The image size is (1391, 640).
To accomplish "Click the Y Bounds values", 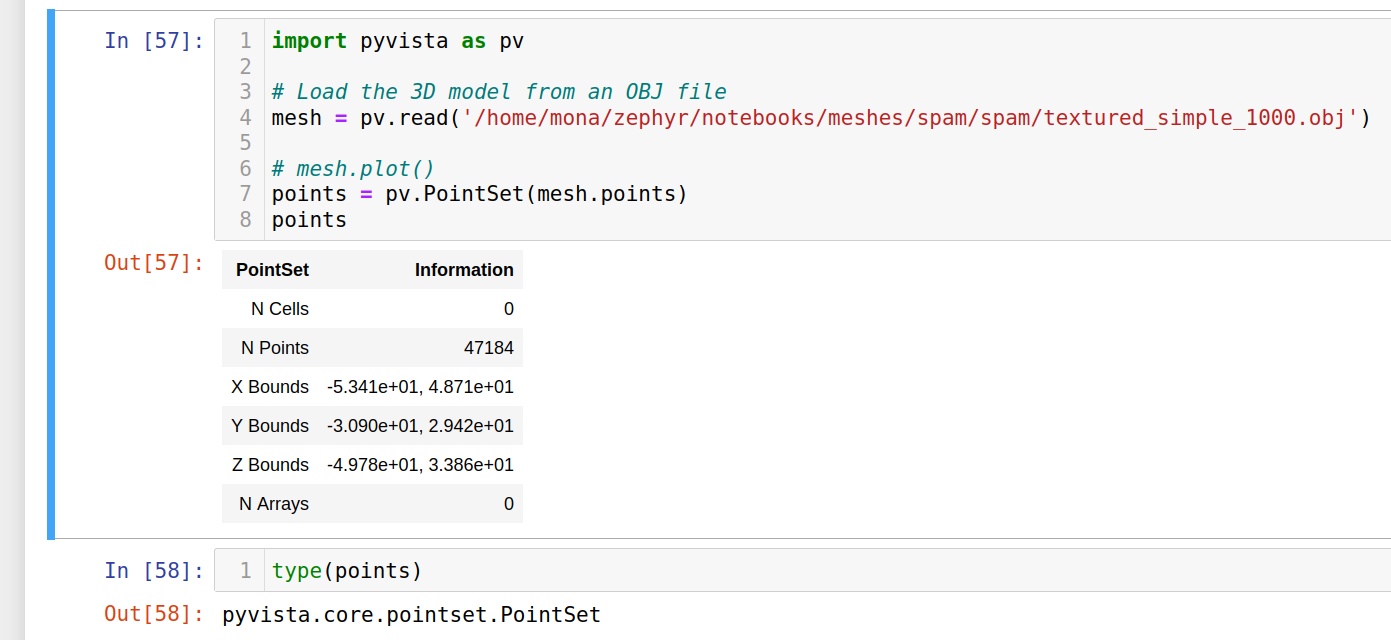I will 420,425.
